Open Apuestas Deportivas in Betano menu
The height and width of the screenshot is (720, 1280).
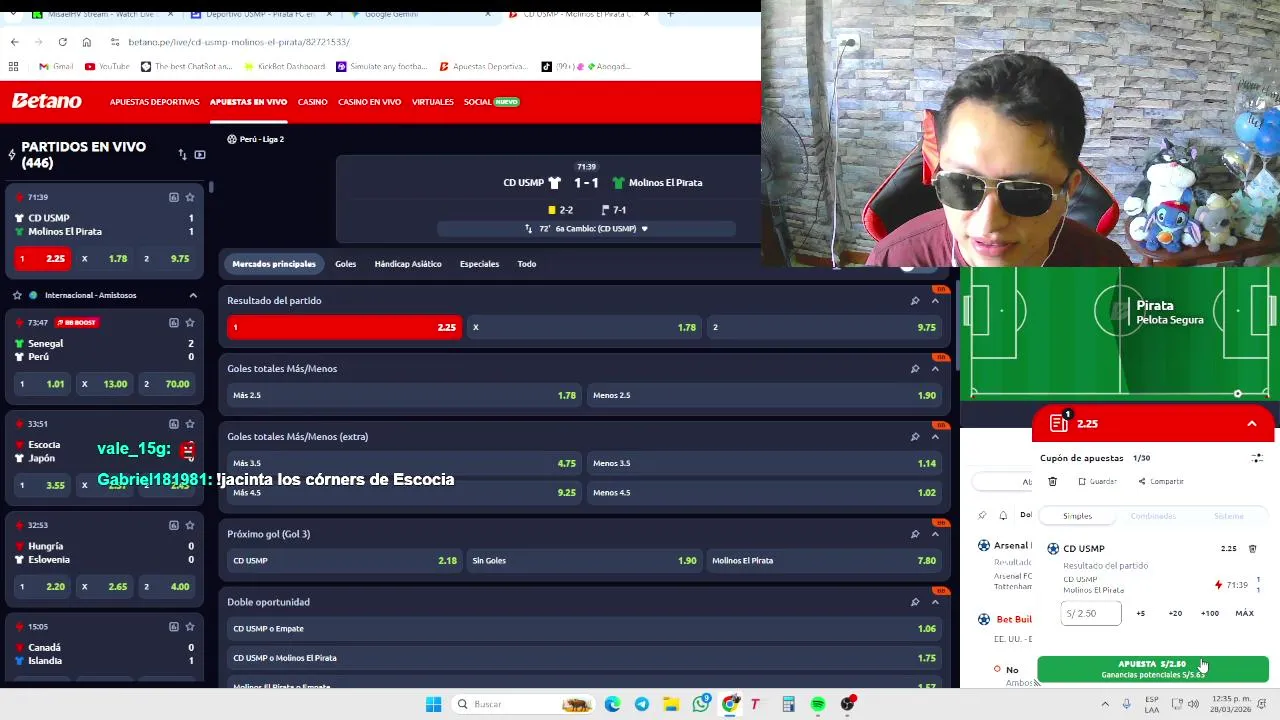pyautogui.click(x=154, y=102)
